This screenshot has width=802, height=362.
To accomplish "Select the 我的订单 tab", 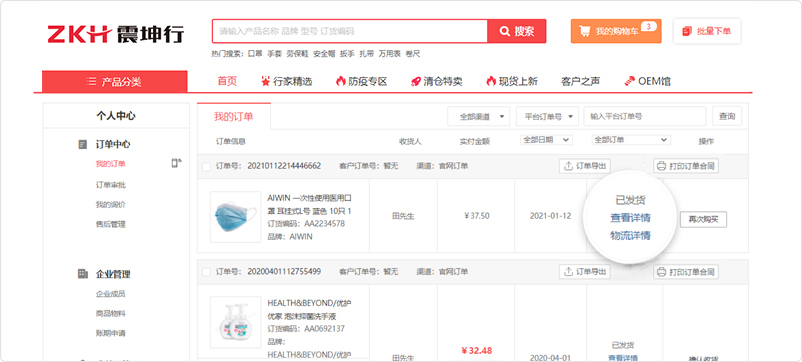I will pos(234,116).
